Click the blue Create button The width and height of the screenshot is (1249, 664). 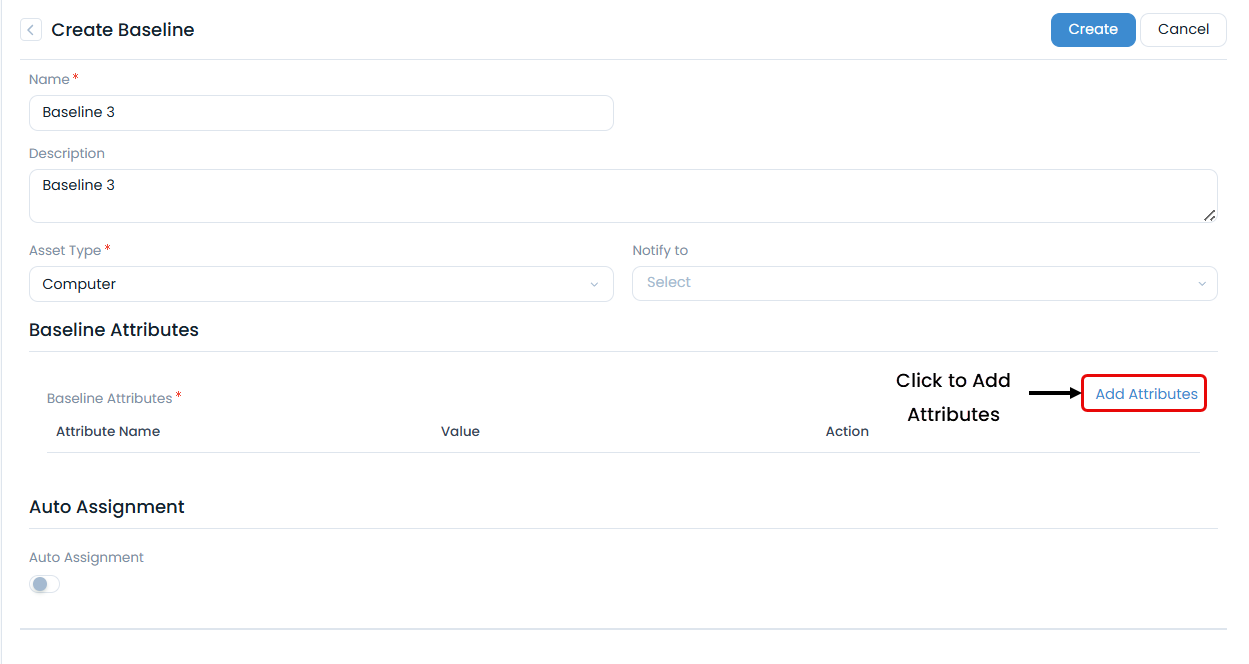tap(1093, 29)
